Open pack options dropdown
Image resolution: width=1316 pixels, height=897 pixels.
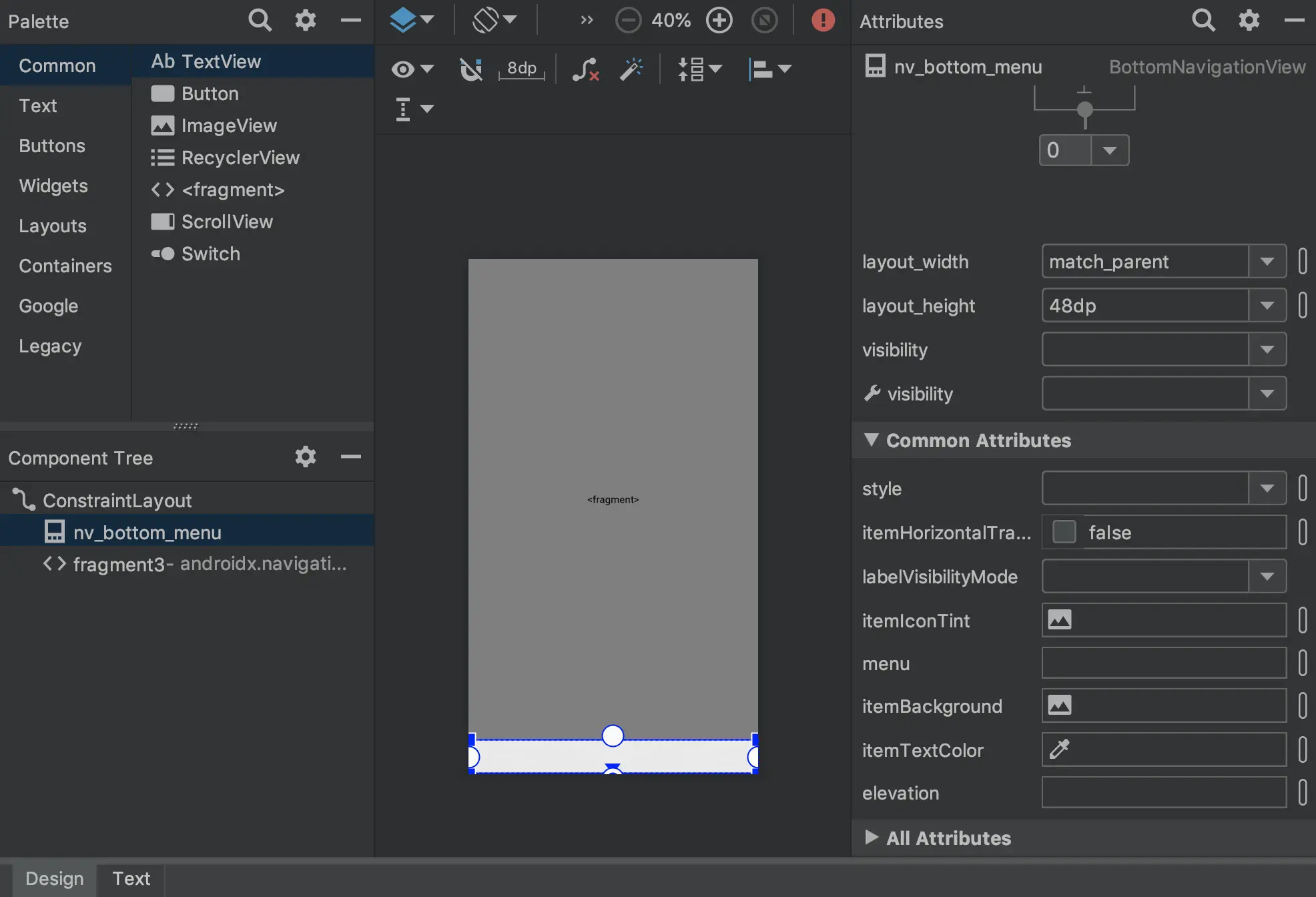coord(699,69)
